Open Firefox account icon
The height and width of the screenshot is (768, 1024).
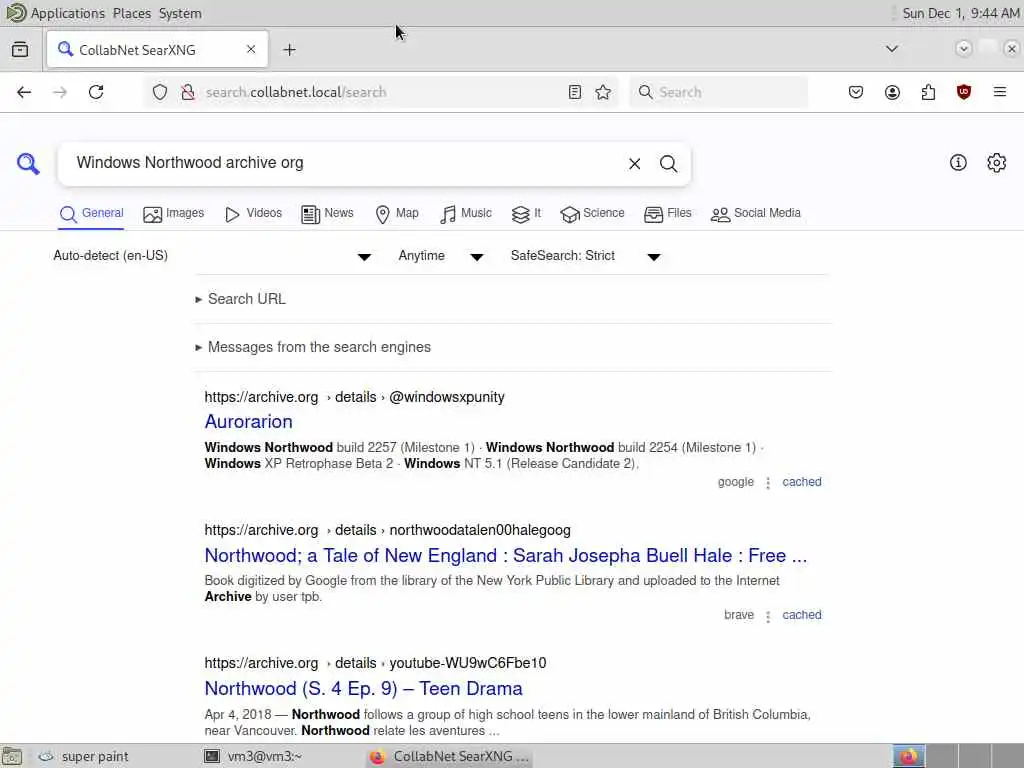pos(892,92)
